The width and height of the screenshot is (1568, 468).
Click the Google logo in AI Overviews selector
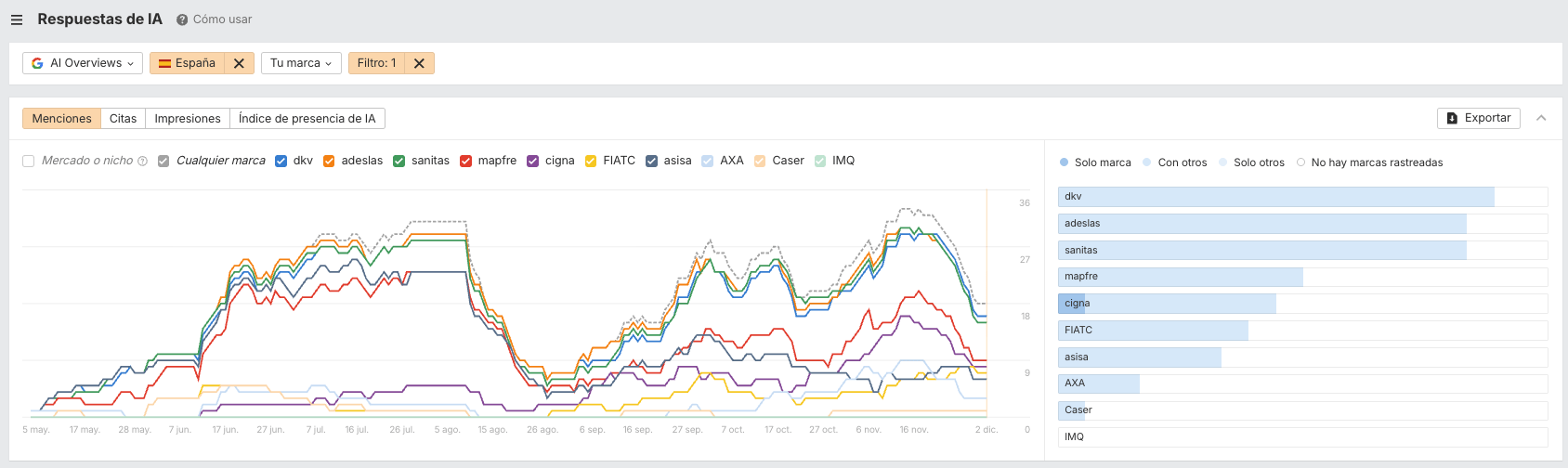[x=37, y=63]
